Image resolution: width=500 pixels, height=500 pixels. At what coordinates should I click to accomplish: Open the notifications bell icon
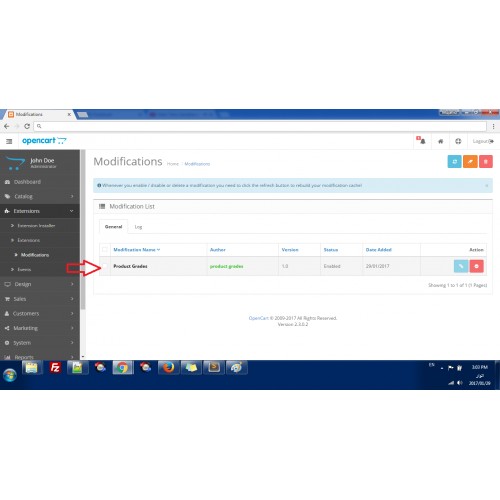[x=421, y=141]
